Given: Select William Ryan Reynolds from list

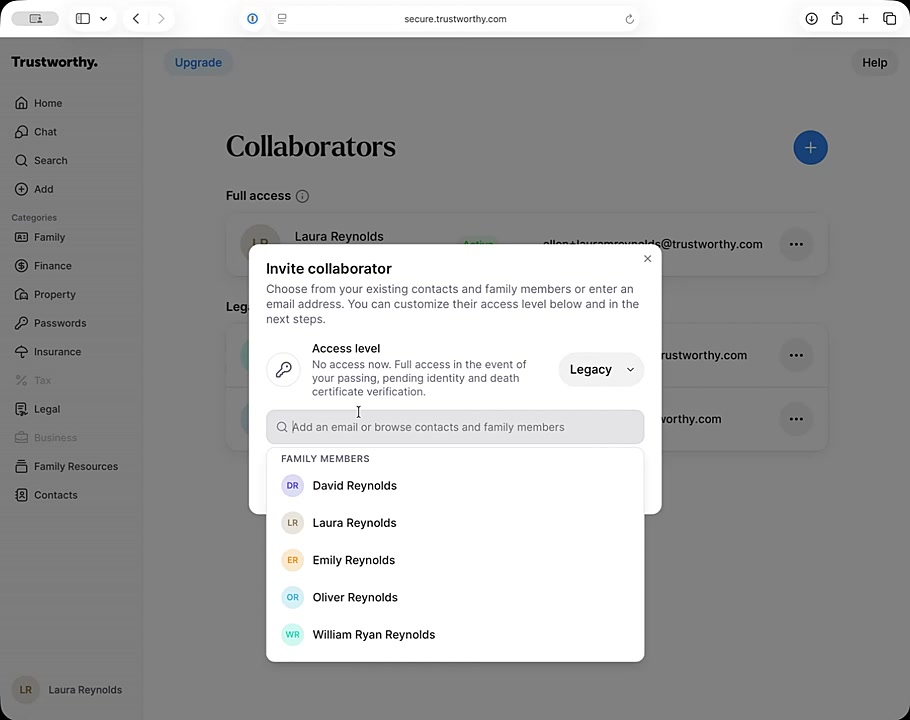Looking at the screenshot, I should 373,635.
